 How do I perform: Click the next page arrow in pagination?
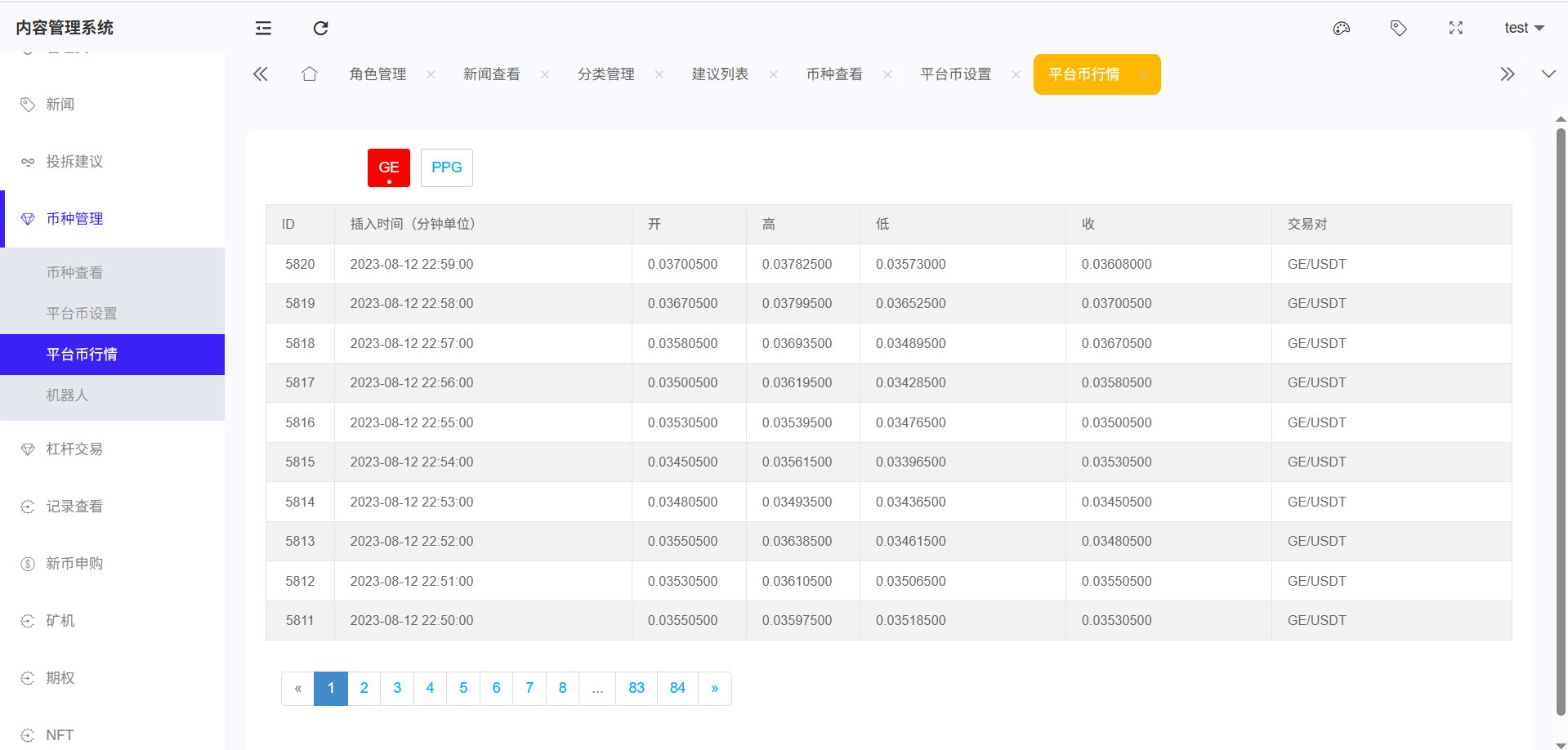pyautogui.click(x=714, y=688)
